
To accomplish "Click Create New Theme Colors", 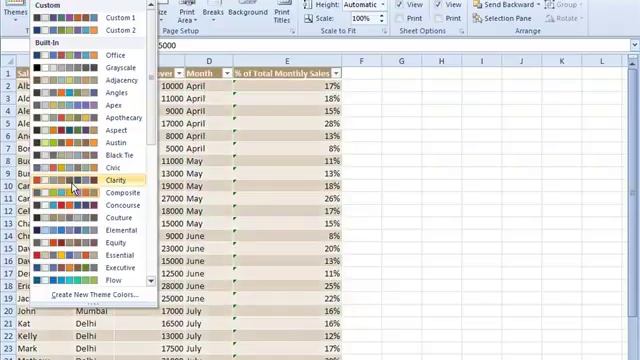I will tap(95, 294).
